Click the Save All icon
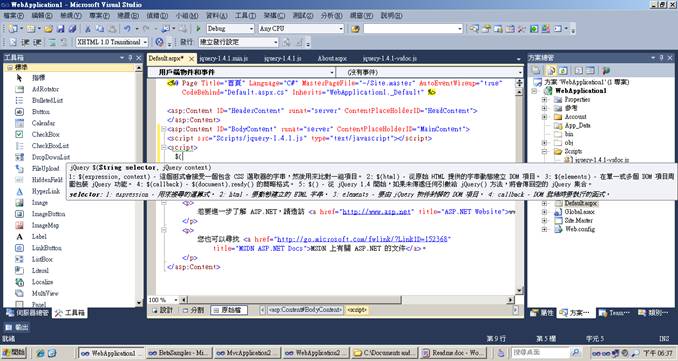The height and width of the screenshot is (361, 678). 72,29
